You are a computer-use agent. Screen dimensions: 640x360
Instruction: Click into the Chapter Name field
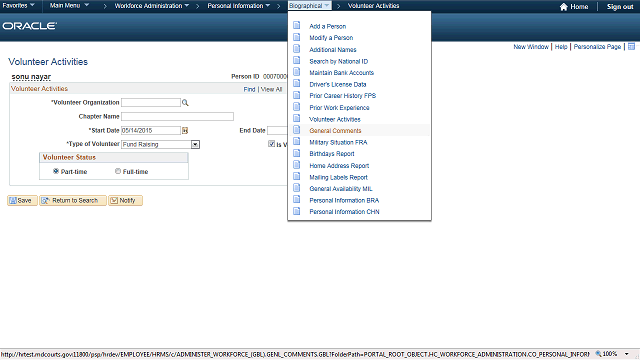(177, 116)
